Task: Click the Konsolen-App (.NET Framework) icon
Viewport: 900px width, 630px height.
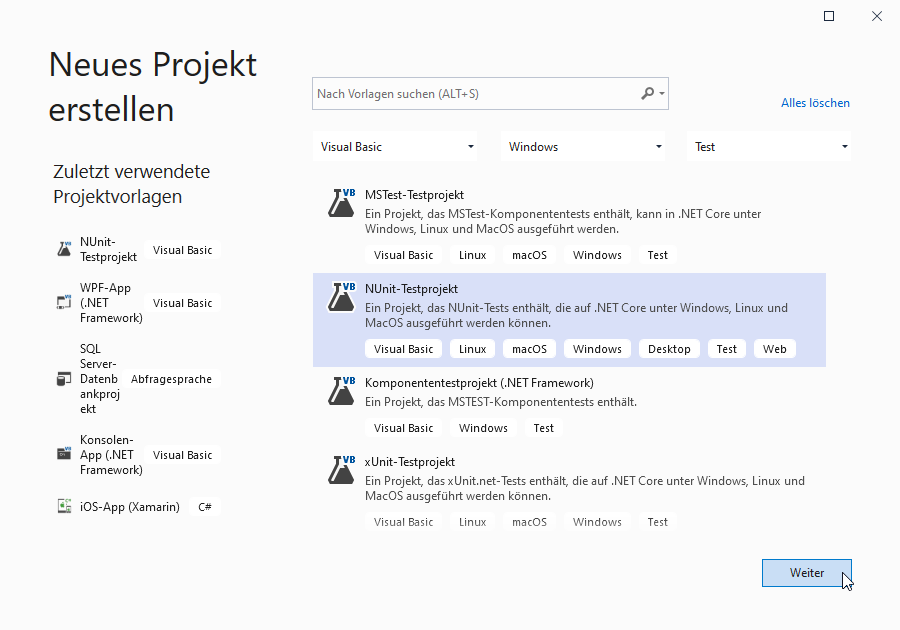Action: click(x=62, y=455)
